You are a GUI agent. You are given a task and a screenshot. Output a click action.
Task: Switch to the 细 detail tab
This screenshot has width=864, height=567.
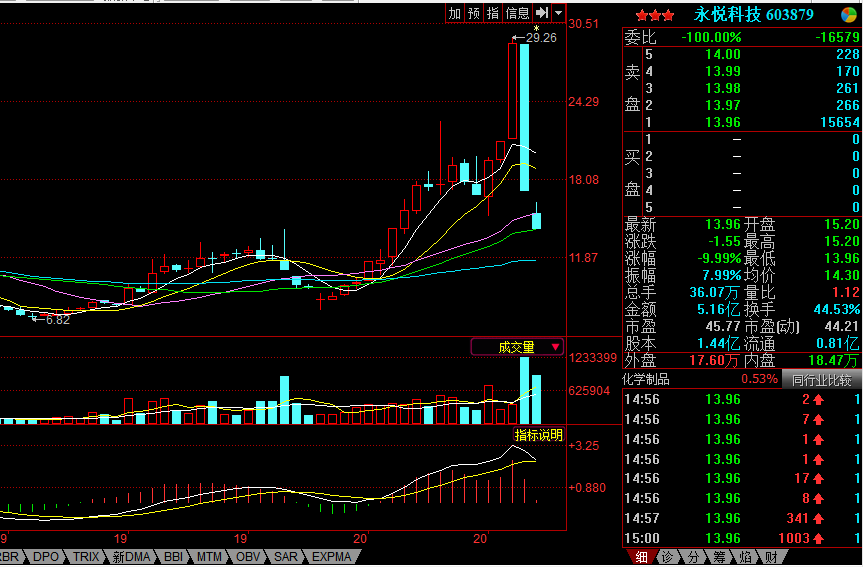pyautogui.click(x=641, y=557)
